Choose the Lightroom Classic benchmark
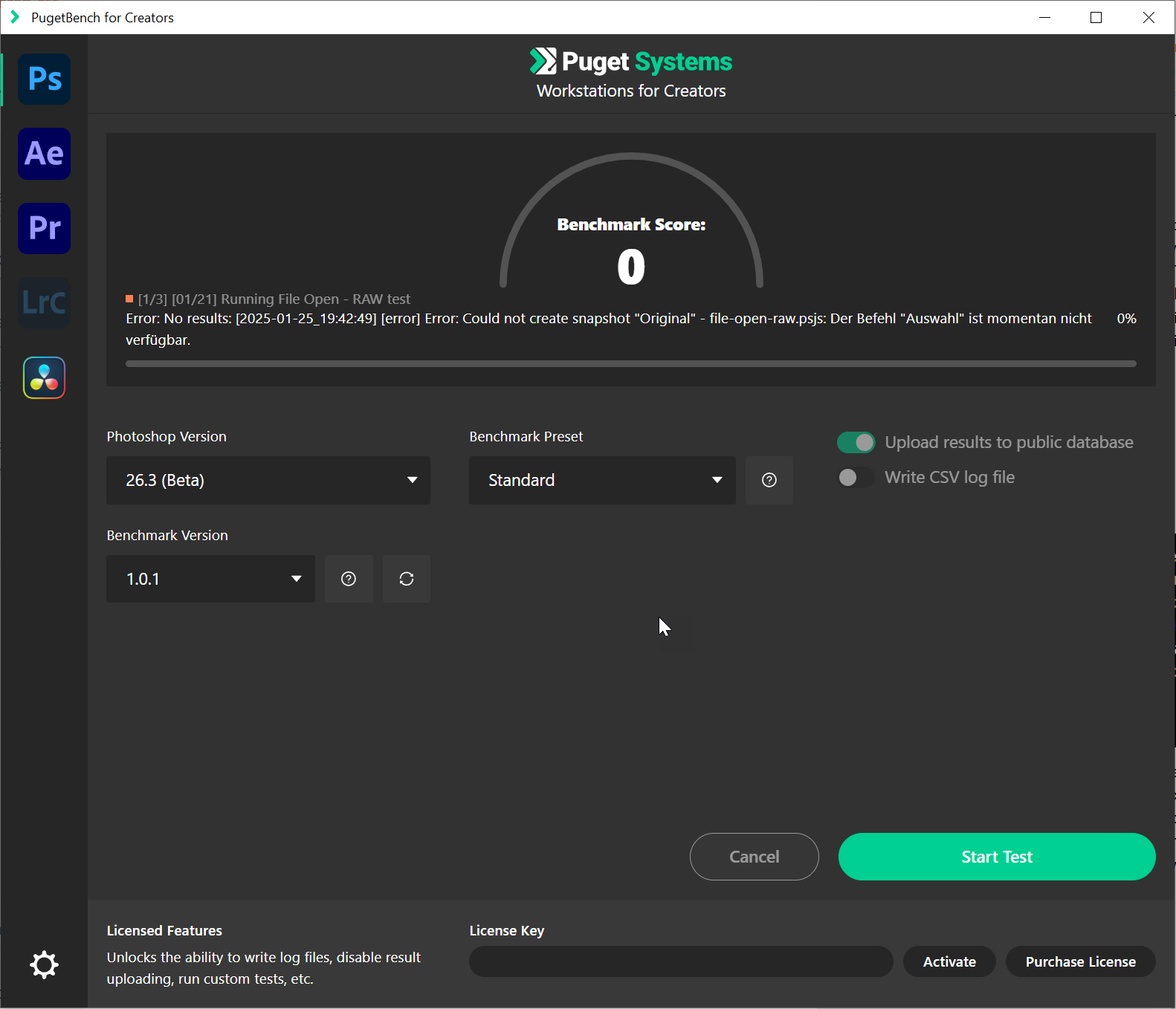This screenshot has height=1009, width=1176. point(45,302)
